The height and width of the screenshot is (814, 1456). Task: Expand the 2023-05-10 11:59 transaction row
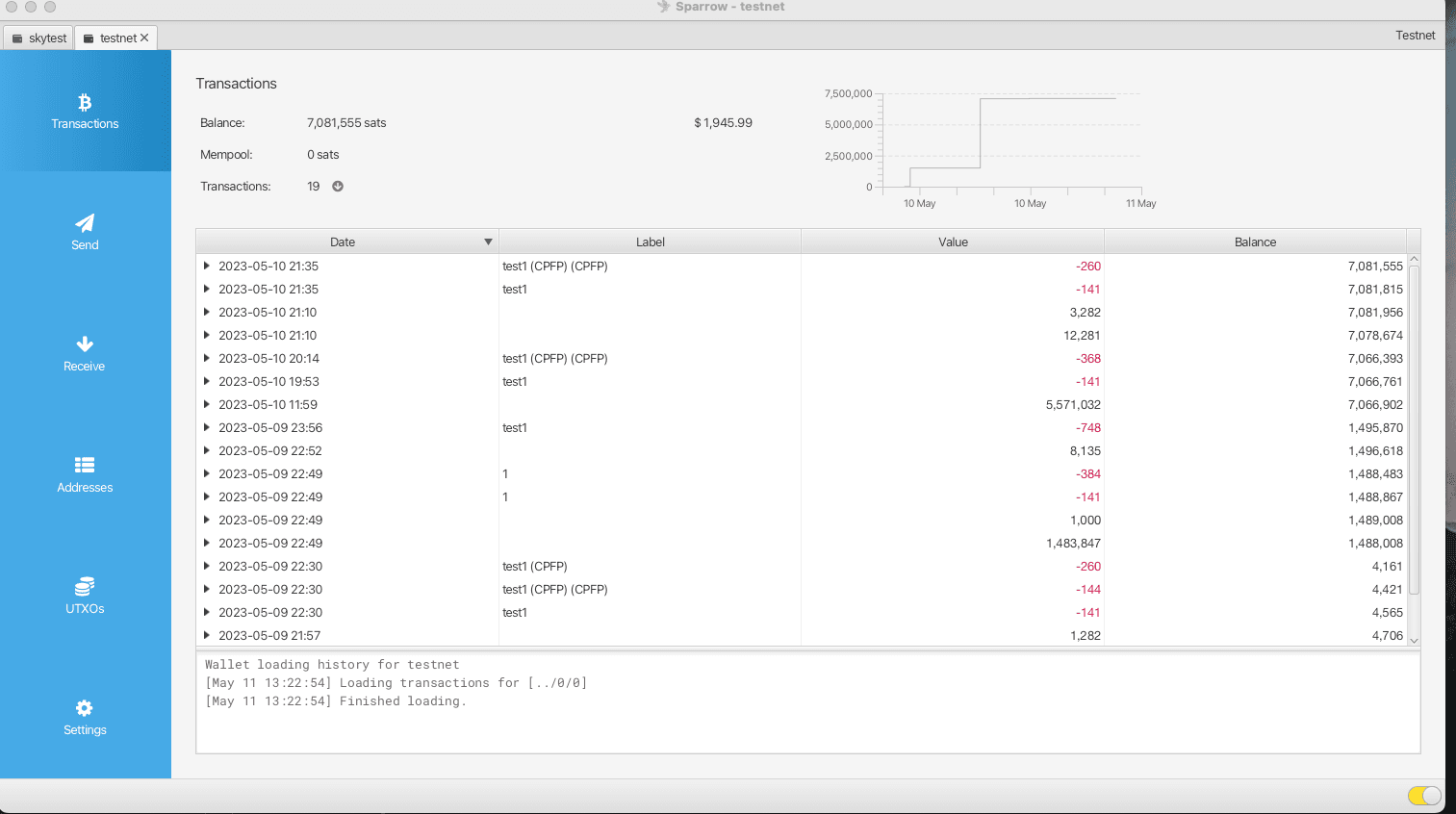point(206,404)
